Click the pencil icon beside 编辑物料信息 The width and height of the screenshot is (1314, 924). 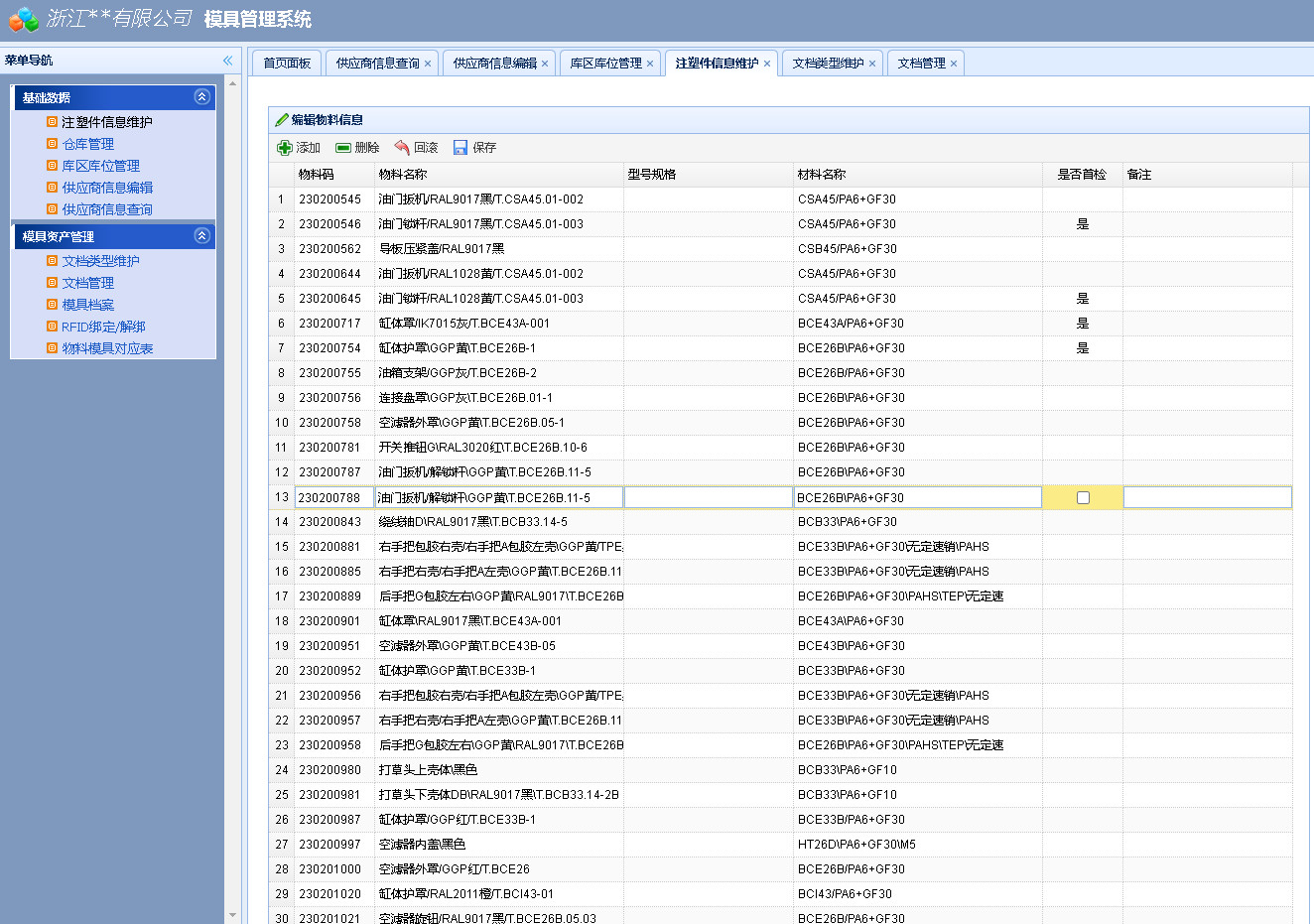280,119
